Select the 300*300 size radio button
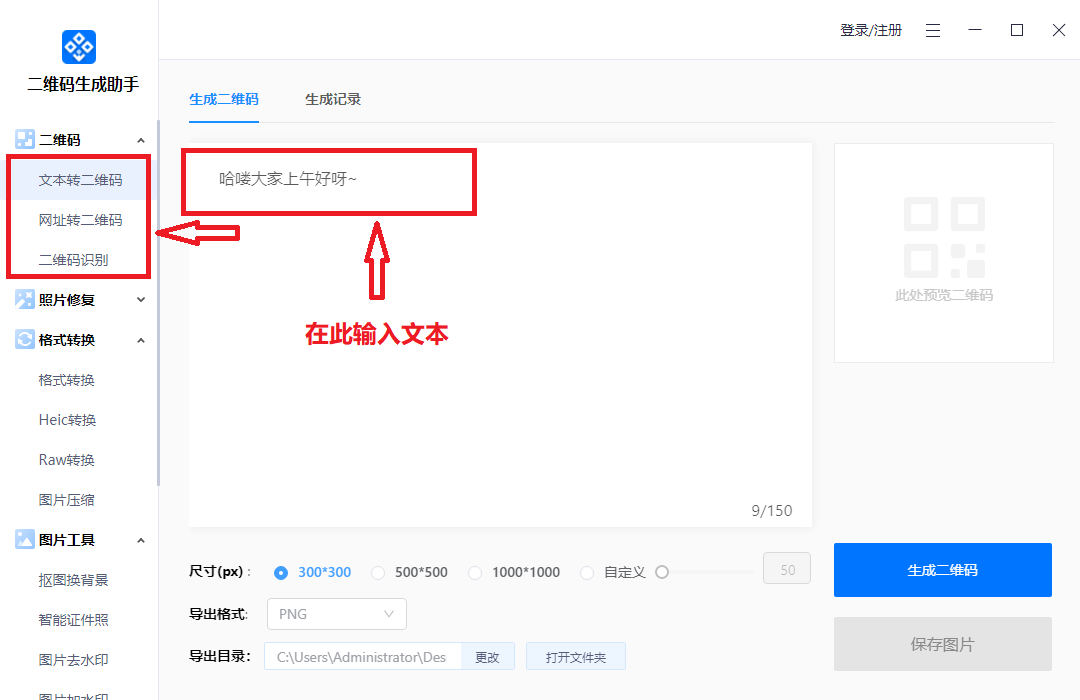Image resolution: width=1080 pixels, height=700 pixels. click(281, 573)
